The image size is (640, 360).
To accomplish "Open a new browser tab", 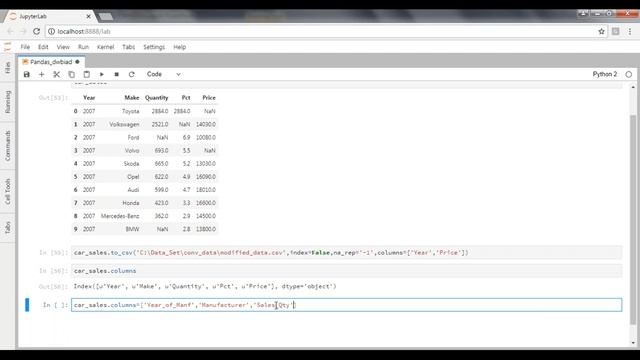I will pyautogui.click(x=106, y=16).
